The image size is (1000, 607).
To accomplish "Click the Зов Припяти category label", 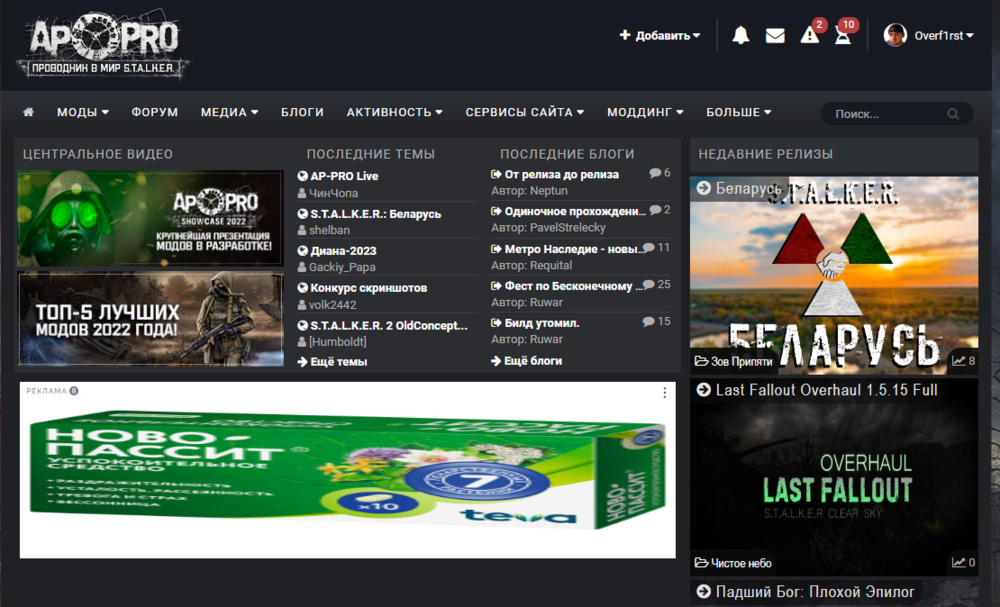I will pyautogui.click(x=741, y=362).
